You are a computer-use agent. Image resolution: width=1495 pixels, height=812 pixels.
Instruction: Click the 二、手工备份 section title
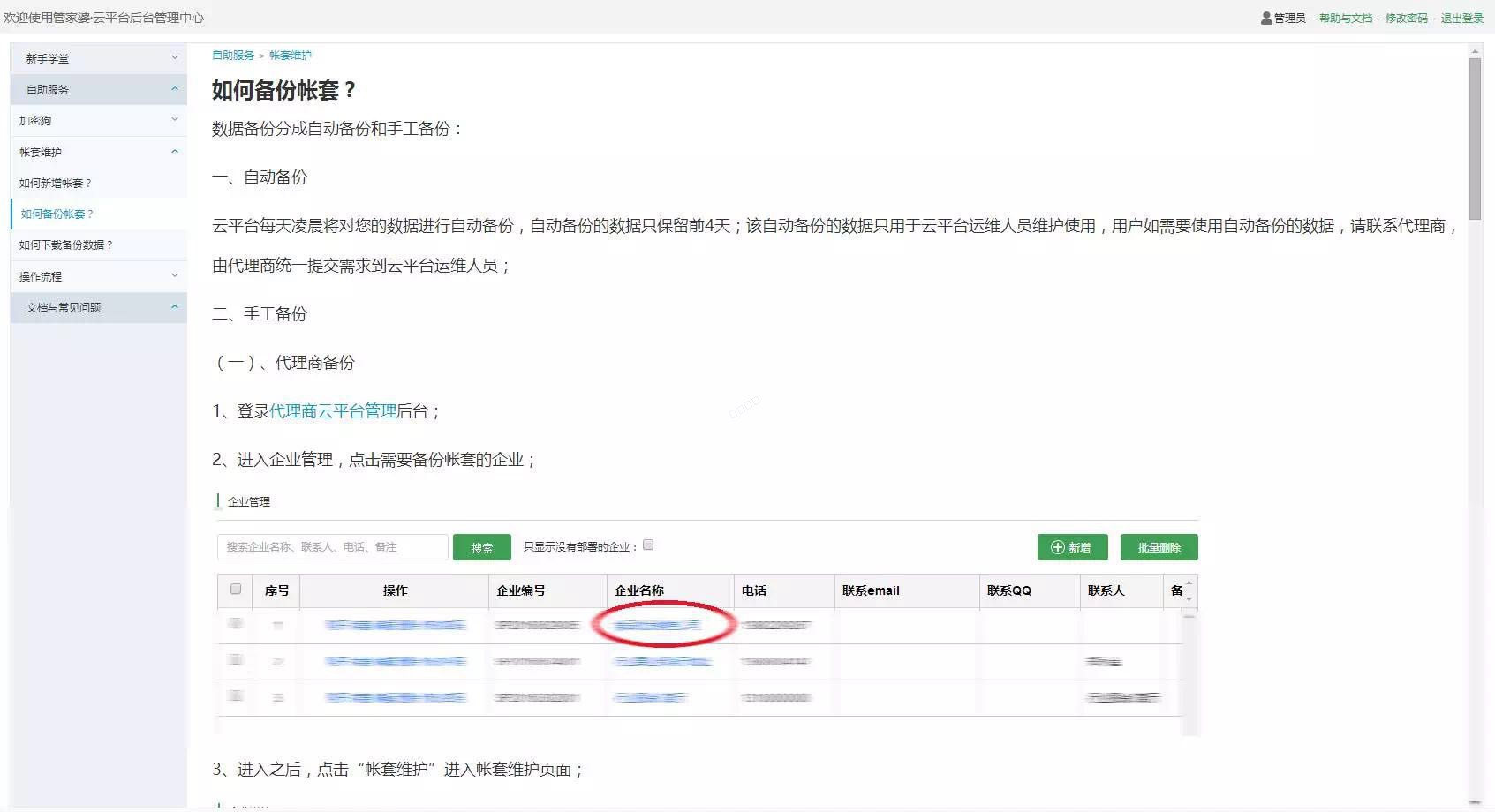tap(260, 313)
